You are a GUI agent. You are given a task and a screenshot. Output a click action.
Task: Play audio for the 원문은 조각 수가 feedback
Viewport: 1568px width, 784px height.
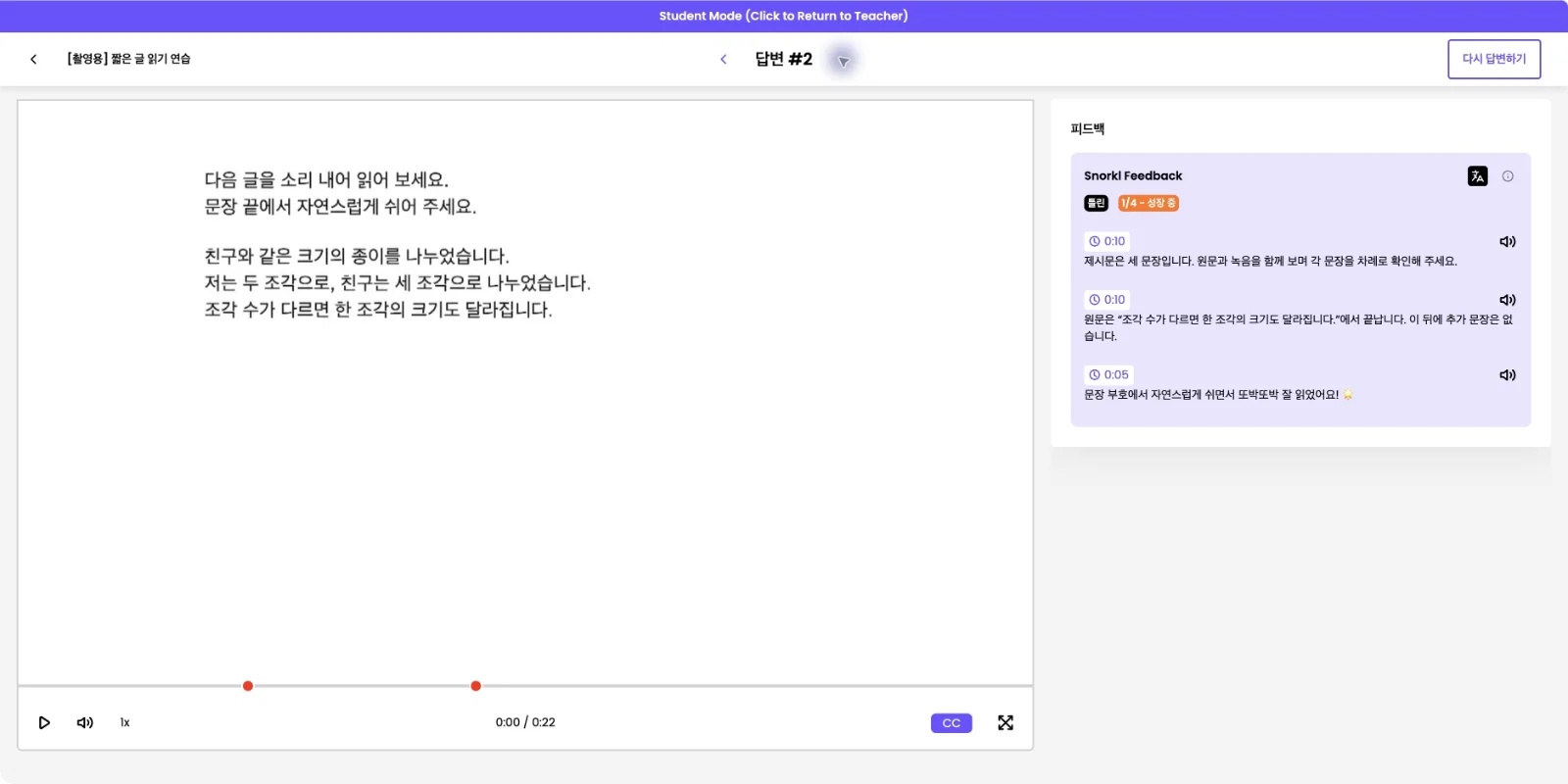1507,300
